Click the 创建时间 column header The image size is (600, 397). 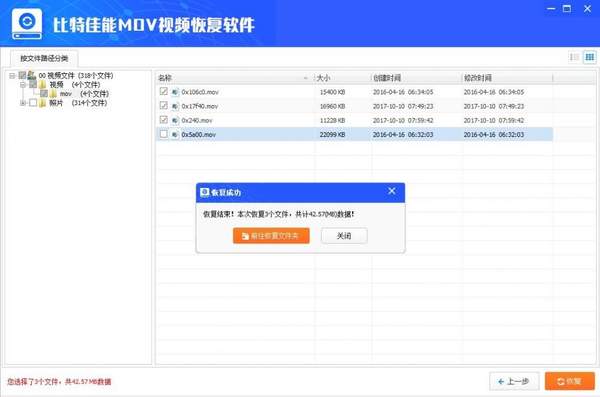click(x=416, y=78)
